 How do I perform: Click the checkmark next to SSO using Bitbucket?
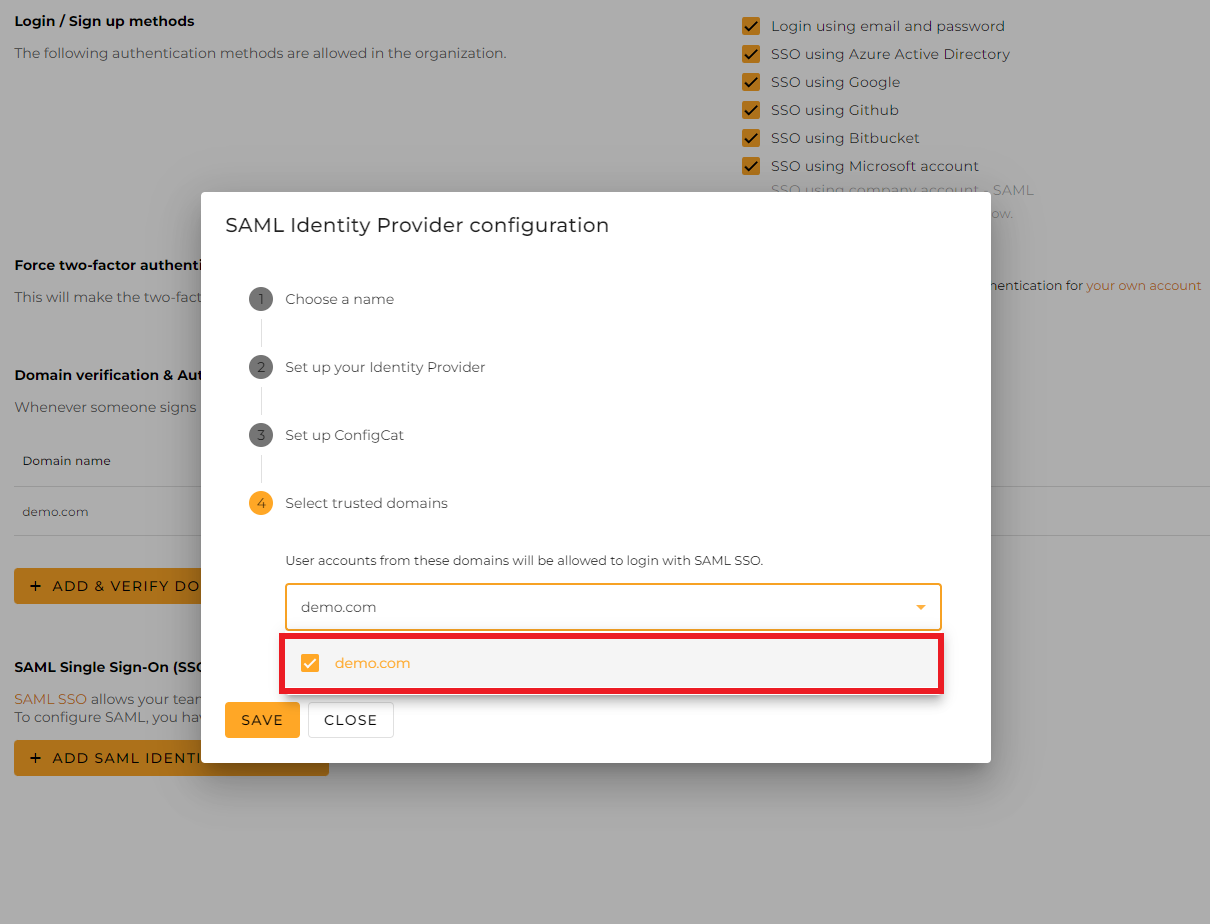tap(751, 138)
